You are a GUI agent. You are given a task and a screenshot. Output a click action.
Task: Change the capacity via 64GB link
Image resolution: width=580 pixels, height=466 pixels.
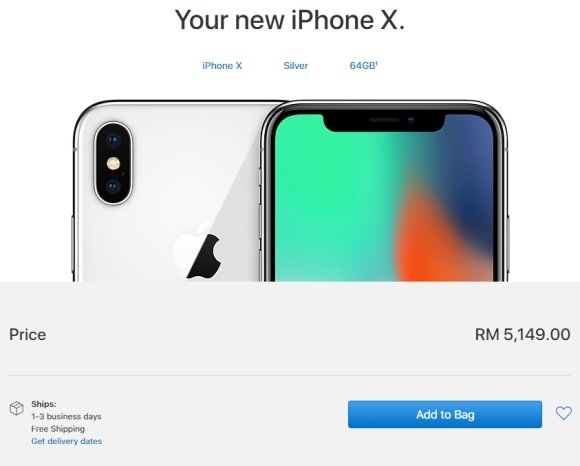pos(362,66)
